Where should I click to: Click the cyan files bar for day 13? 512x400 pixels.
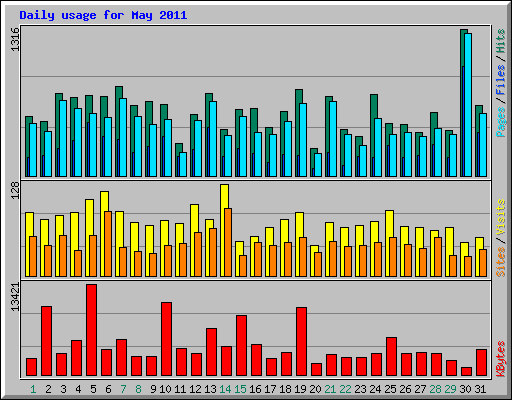213,139
